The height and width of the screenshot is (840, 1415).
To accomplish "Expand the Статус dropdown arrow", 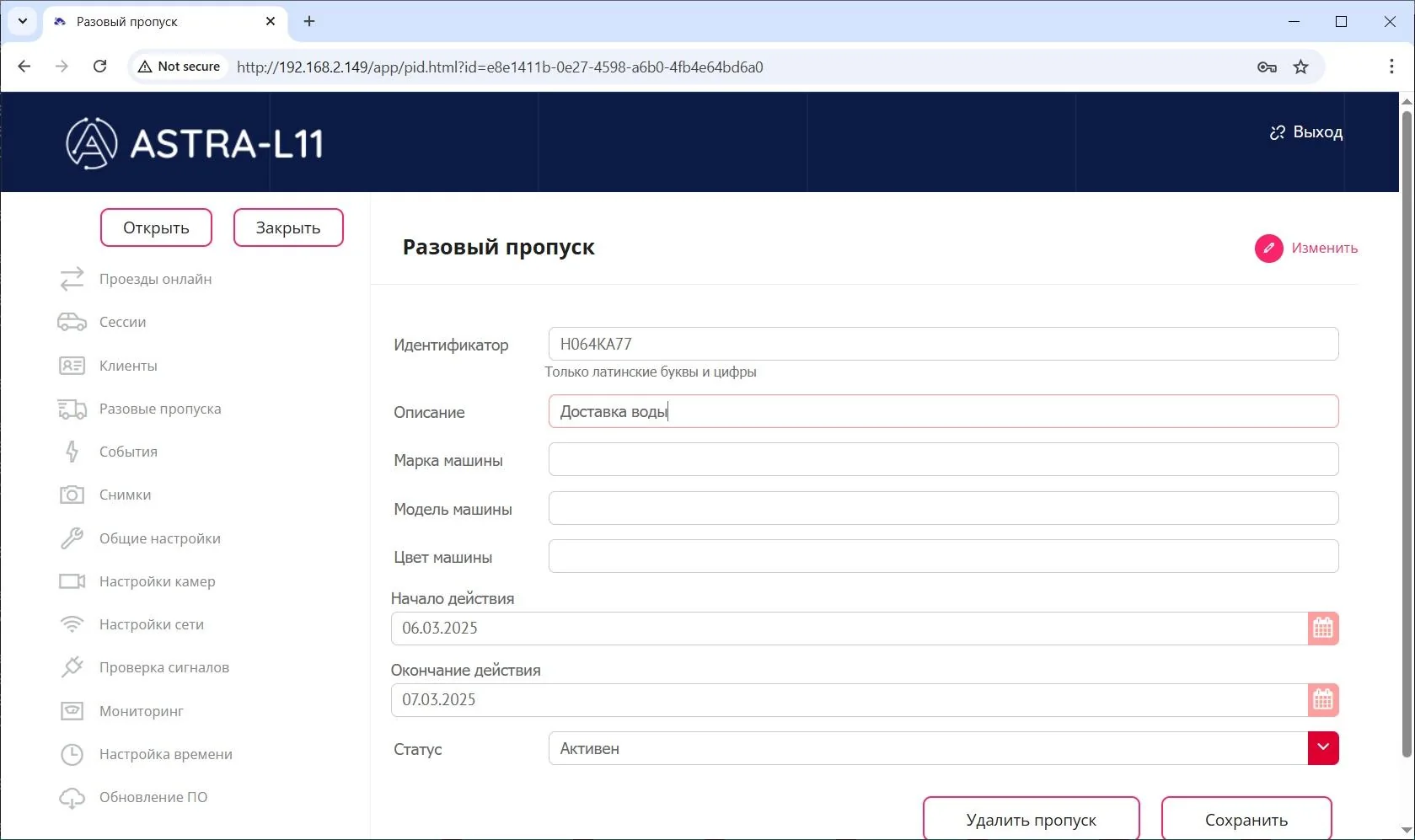I will 1323,748.
